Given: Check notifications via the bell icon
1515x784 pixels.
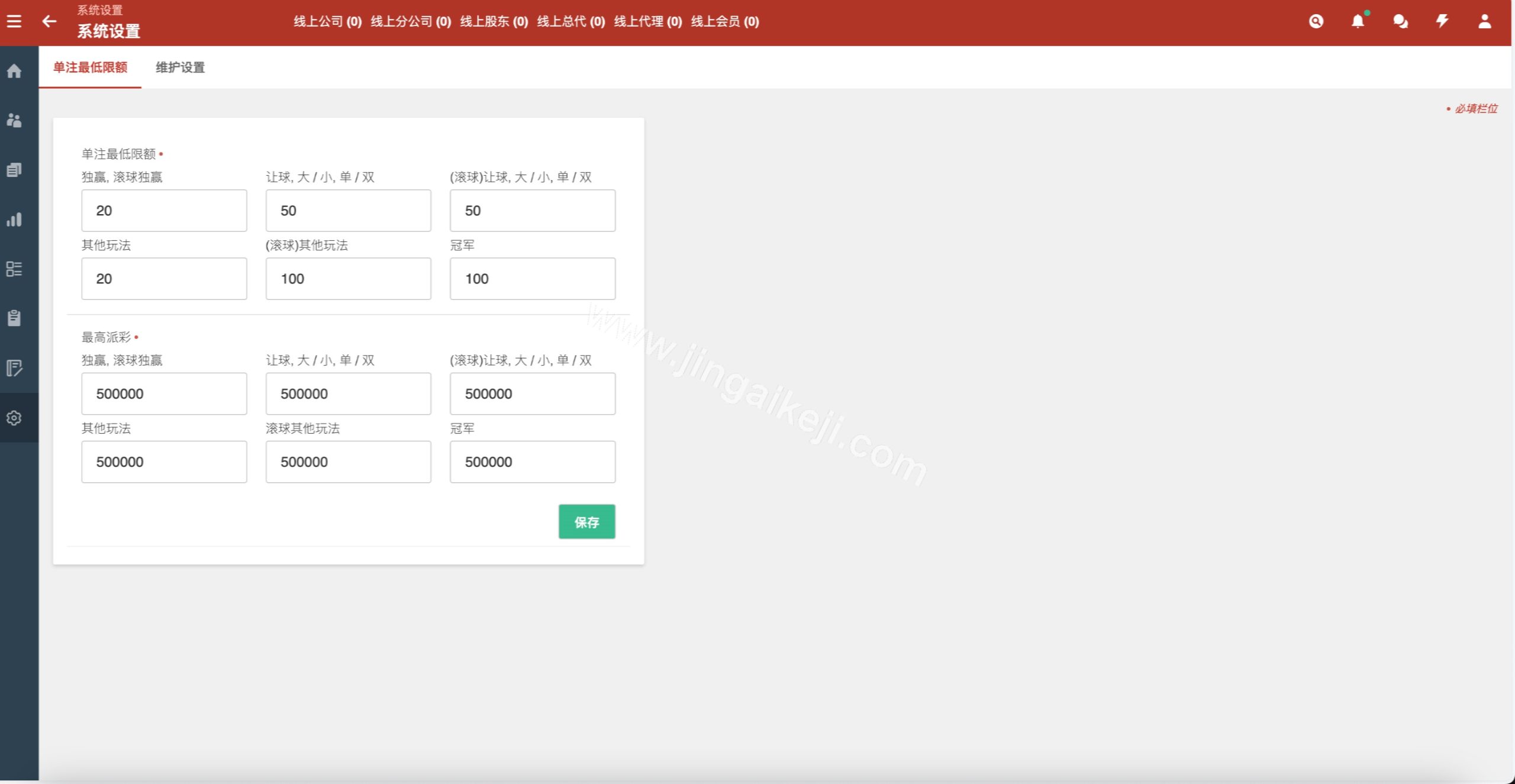Looking at the screenshot, I should point(1358,21).
